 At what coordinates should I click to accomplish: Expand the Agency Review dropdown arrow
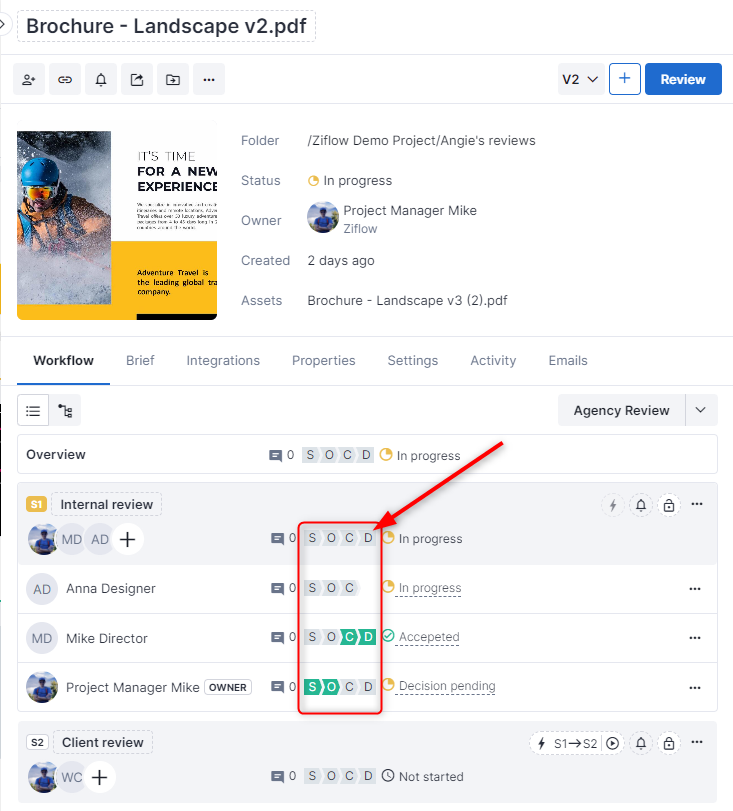(x=700, y=410)
